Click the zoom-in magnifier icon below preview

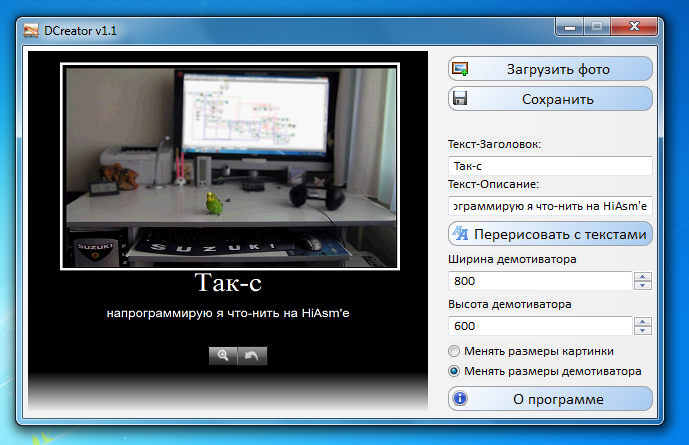223,355
